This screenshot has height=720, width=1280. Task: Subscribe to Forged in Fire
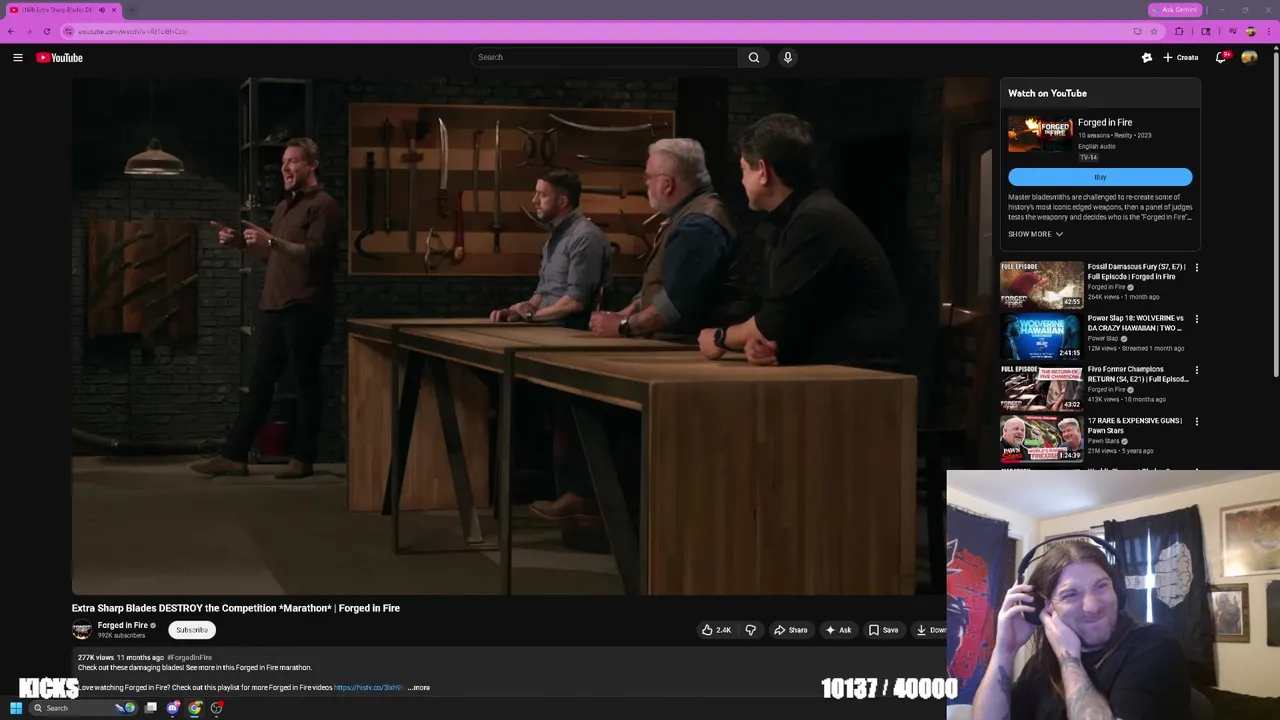(192, 630)
